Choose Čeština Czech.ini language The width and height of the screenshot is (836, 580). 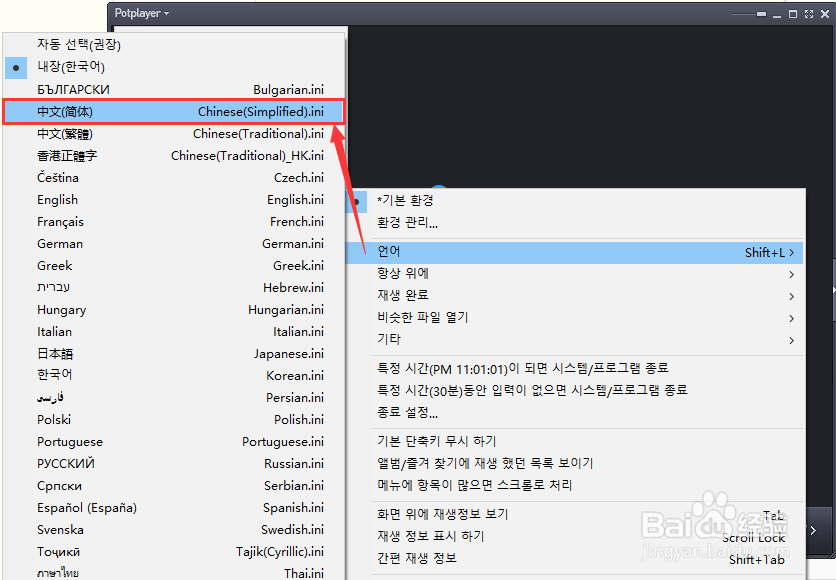click(174, 178)
